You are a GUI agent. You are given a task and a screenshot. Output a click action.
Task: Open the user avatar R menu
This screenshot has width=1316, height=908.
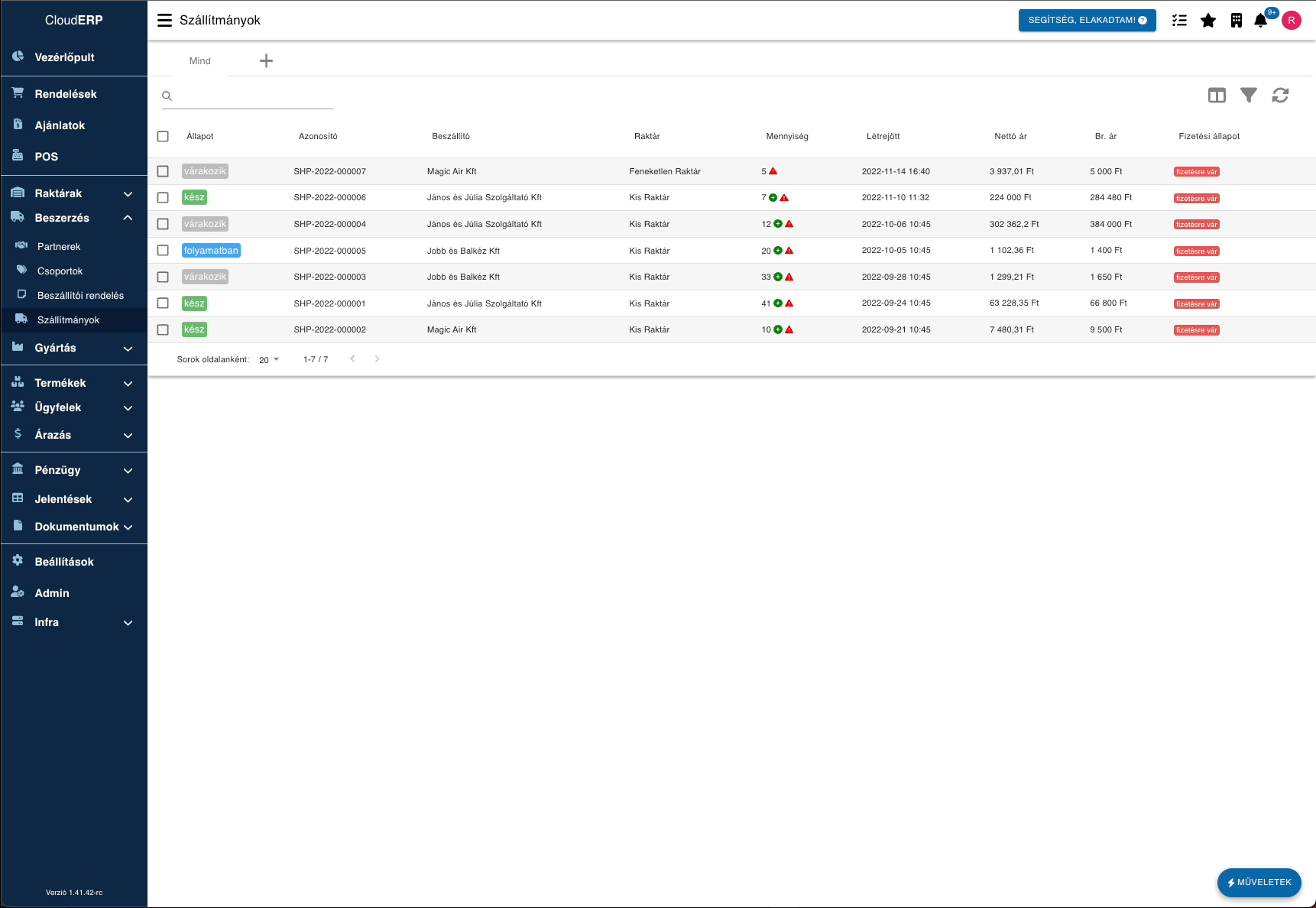click(1292, 21)
